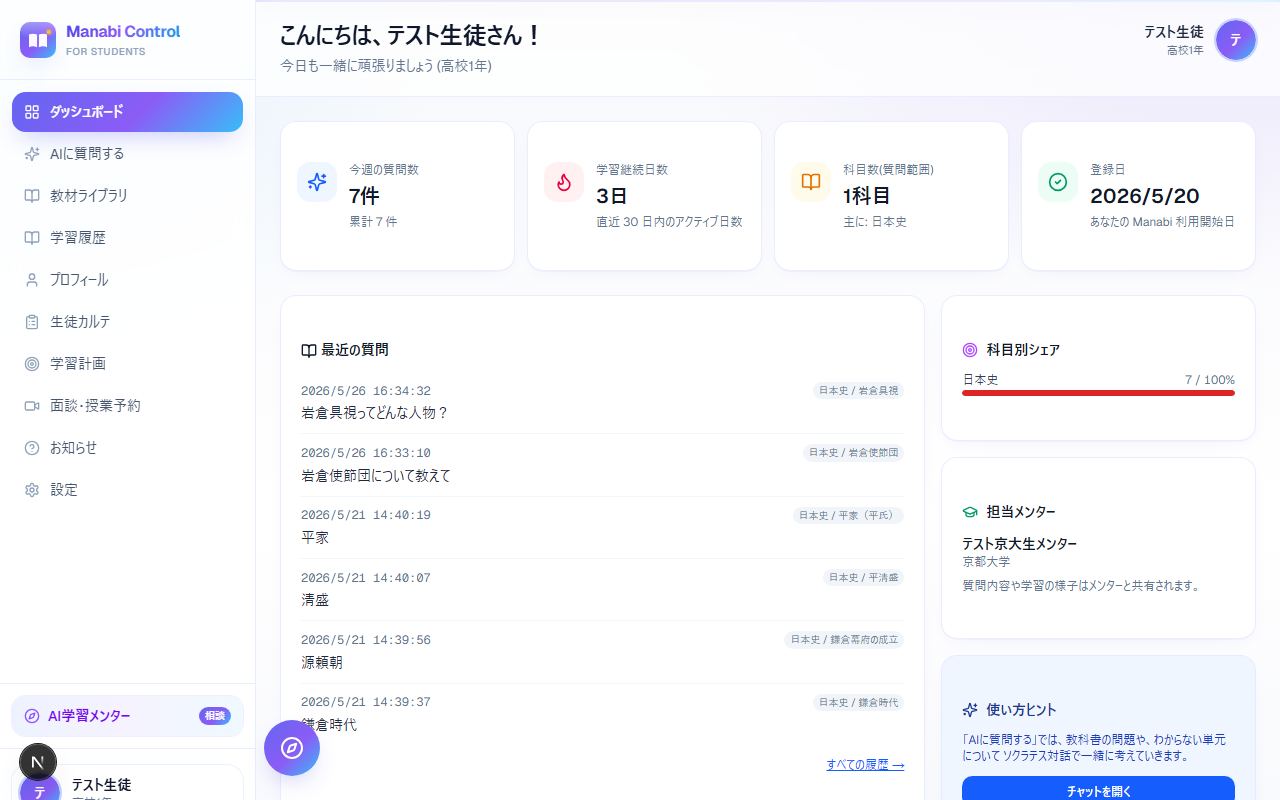The image size is (1280, 800).
Task: Click the sparkle icon in 今週の質問数 card
Action: pyautogui.click(x=317, y=182)
